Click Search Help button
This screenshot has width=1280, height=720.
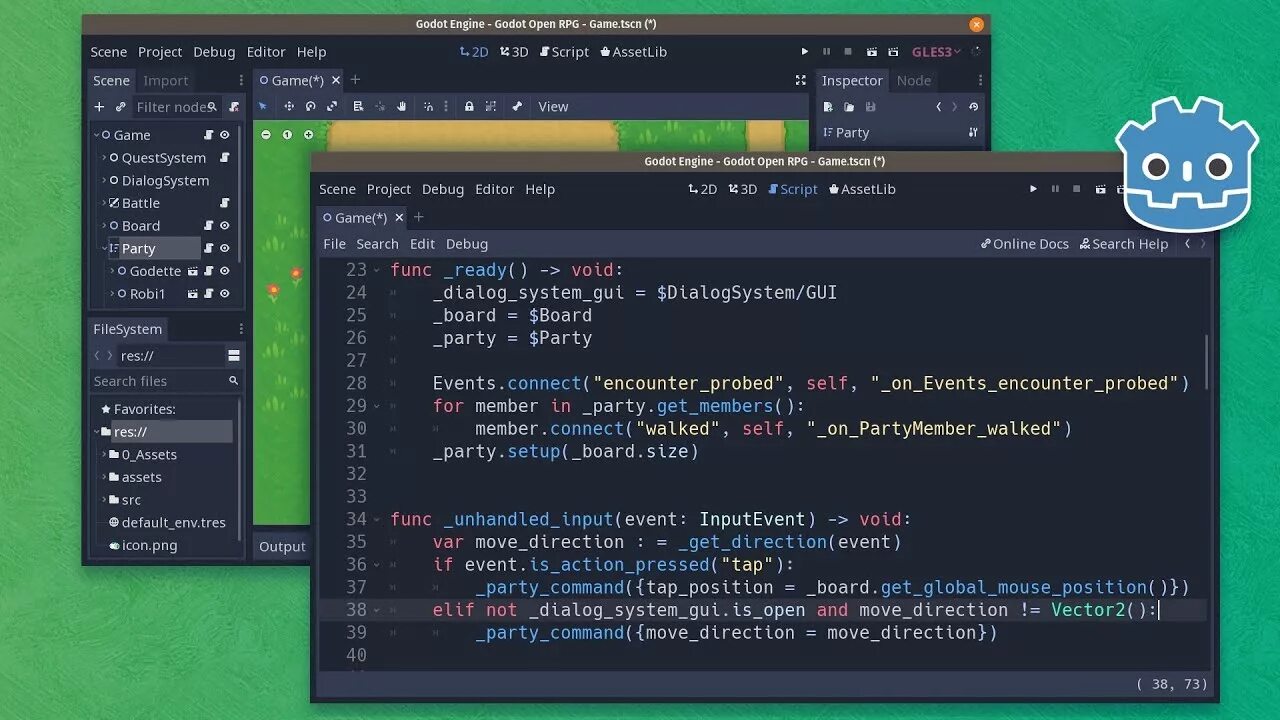click(x=1124, y=244)
